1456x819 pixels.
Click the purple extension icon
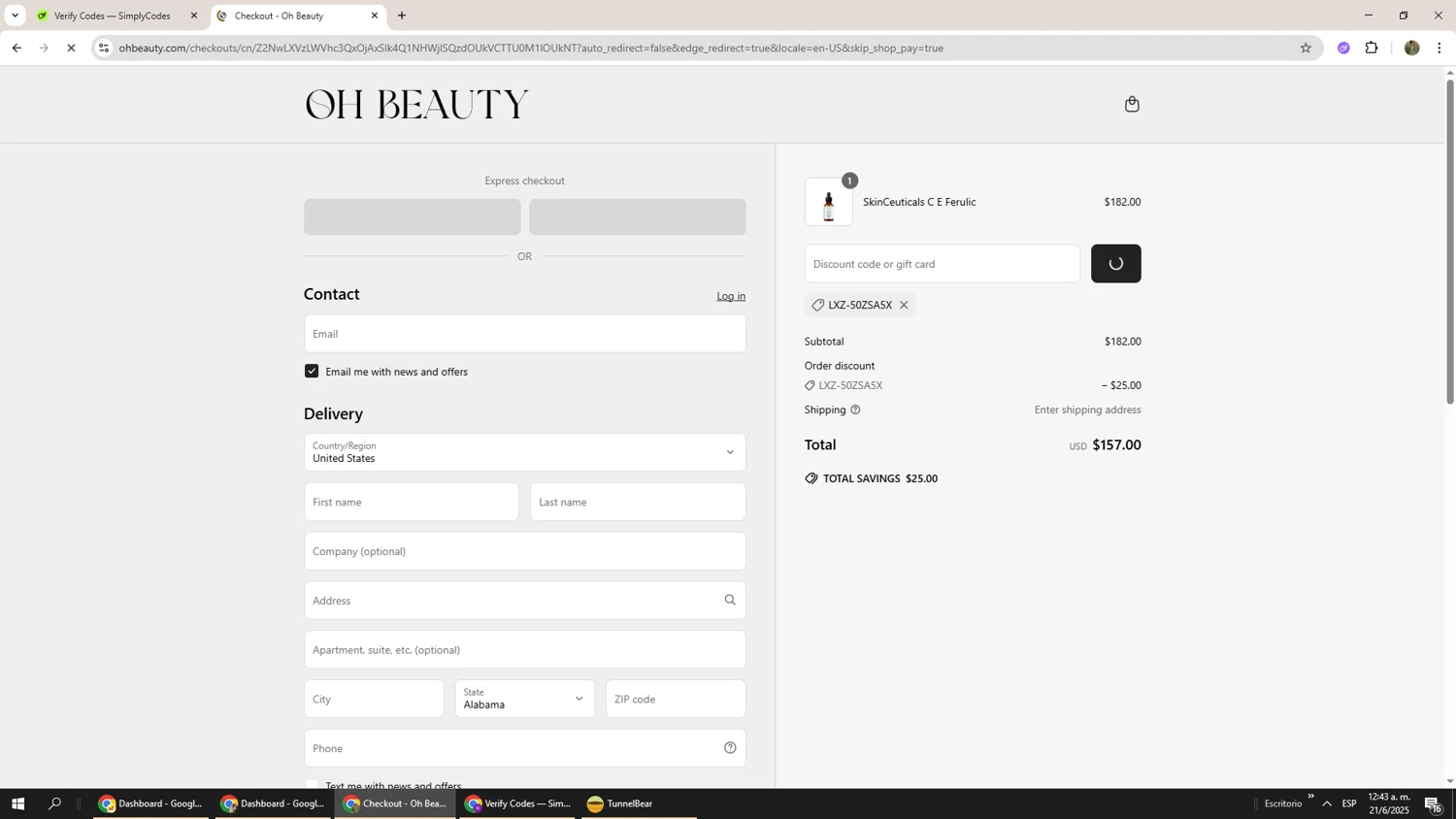click(x=1343, y=48)
